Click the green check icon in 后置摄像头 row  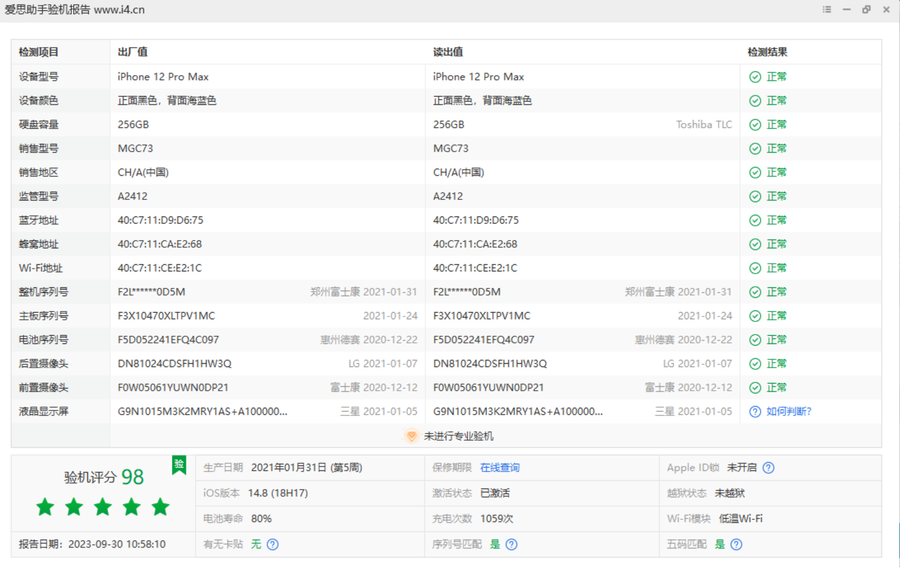coord(755,364)
